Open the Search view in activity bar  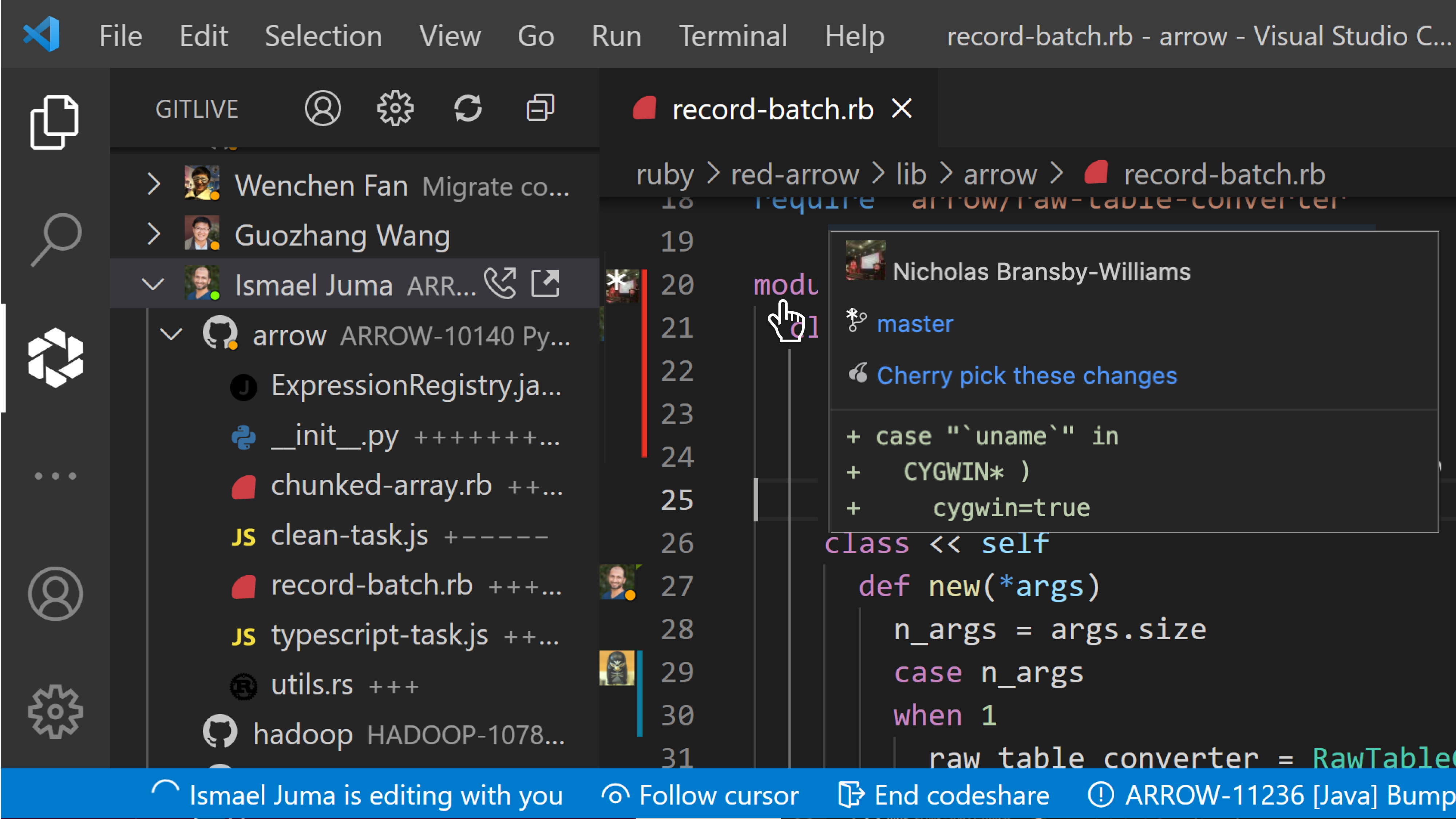(55, 240)
